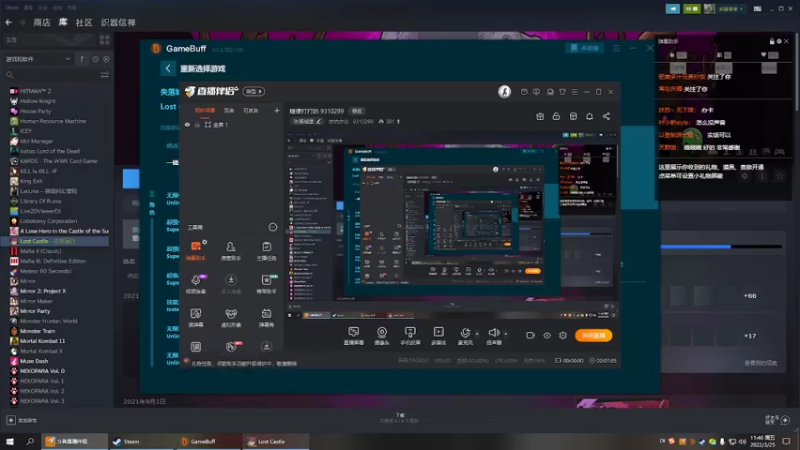Edit the stream category pencil icon
This screenshot has width=800, height=450.
[x=319, y=121]
